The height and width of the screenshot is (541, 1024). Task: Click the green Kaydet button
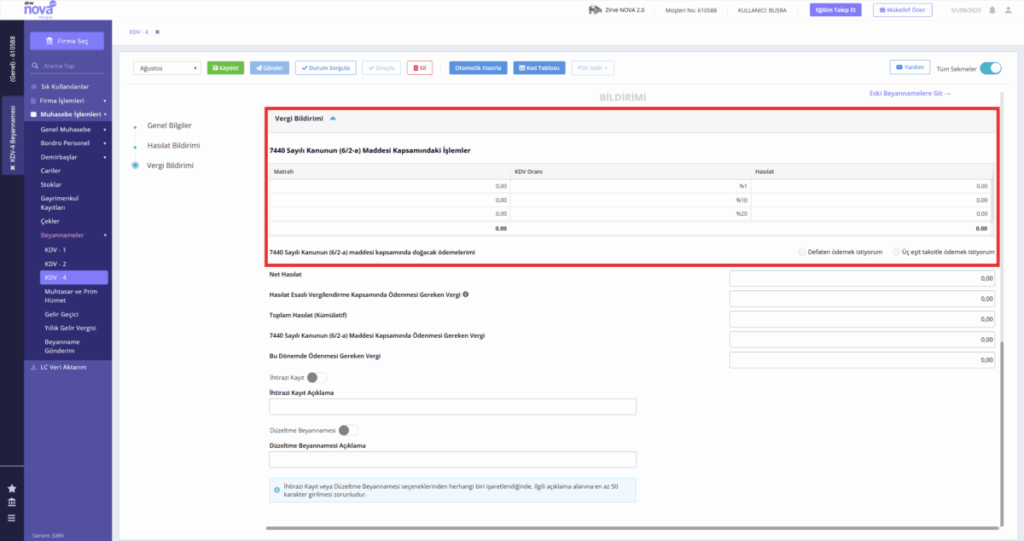coord(225,68)
